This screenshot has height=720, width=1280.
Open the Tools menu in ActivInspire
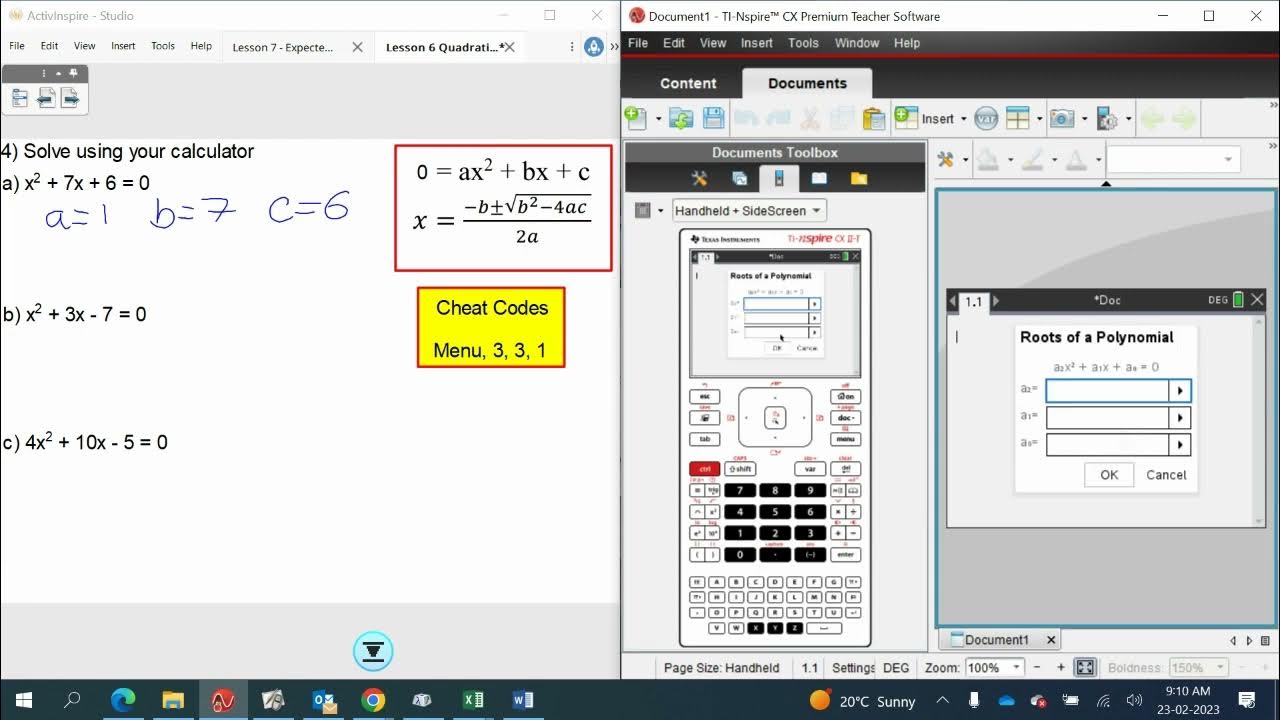(x=163, y=46)
